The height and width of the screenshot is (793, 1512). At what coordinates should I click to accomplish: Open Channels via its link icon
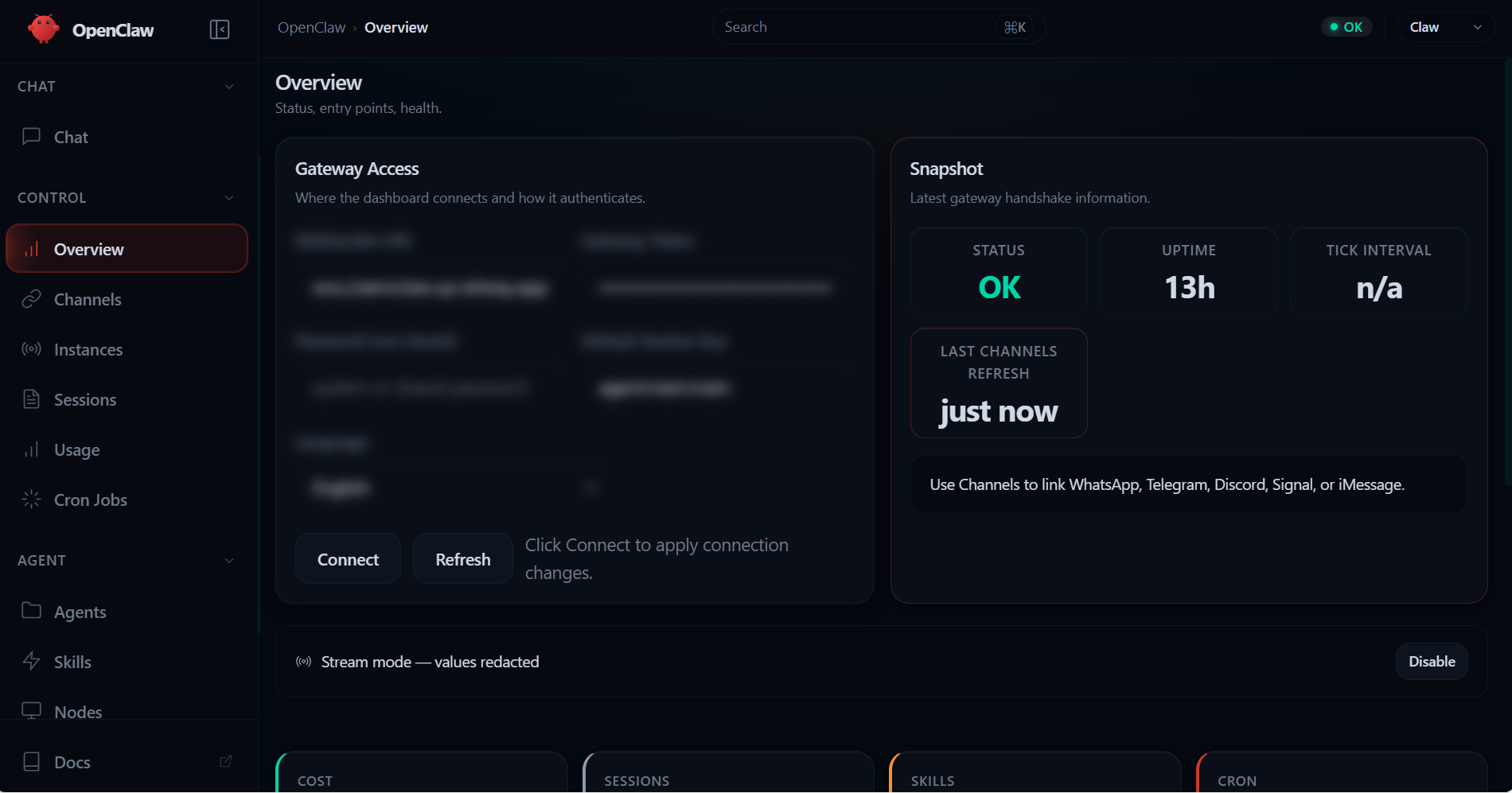tap(31, 298)
